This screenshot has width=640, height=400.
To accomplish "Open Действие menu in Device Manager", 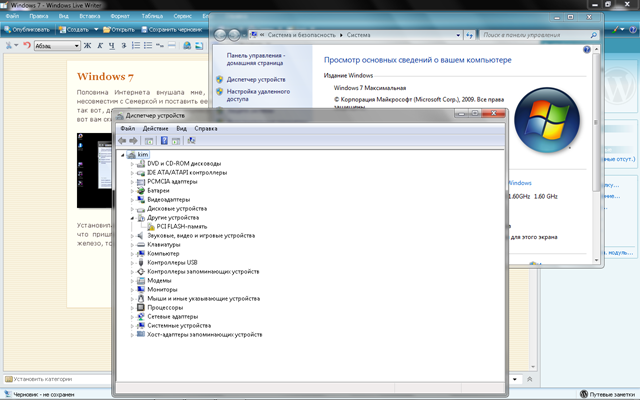I will click(x=156, y=129).
